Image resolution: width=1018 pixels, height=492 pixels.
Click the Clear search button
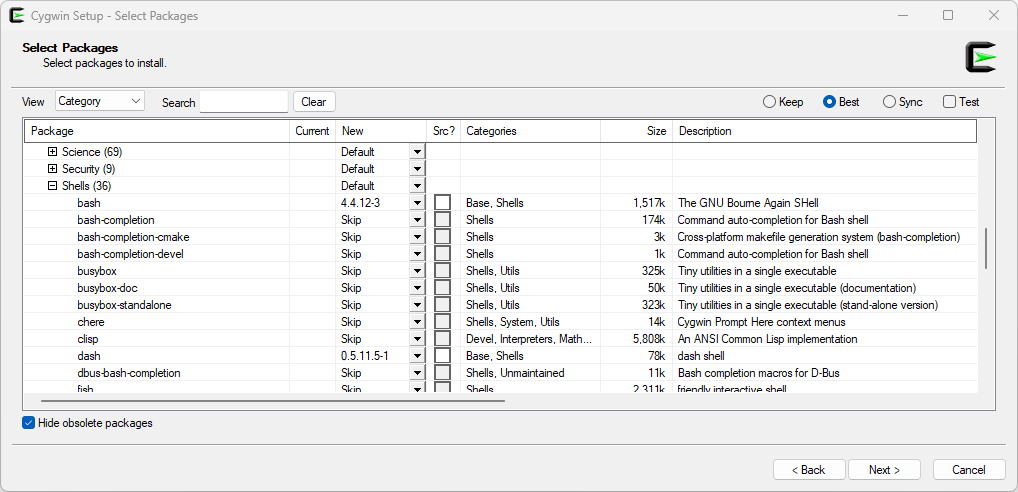coord(314,102)
